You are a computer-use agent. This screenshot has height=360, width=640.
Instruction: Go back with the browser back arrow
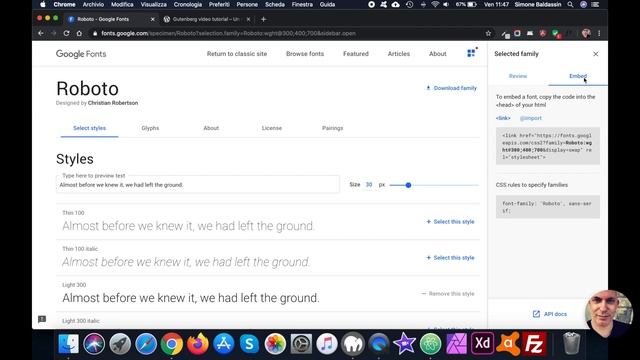coord(41,33)
